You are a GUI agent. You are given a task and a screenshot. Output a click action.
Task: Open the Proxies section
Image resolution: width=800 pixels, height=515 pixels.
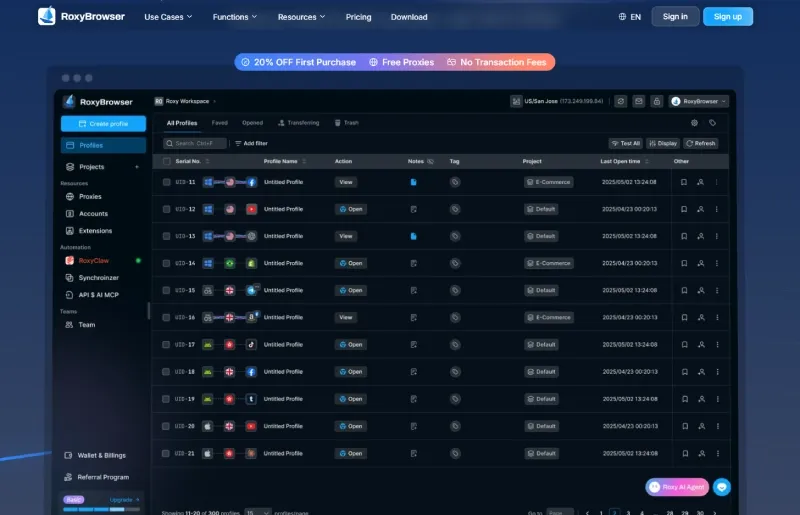[x=84, y=197]
